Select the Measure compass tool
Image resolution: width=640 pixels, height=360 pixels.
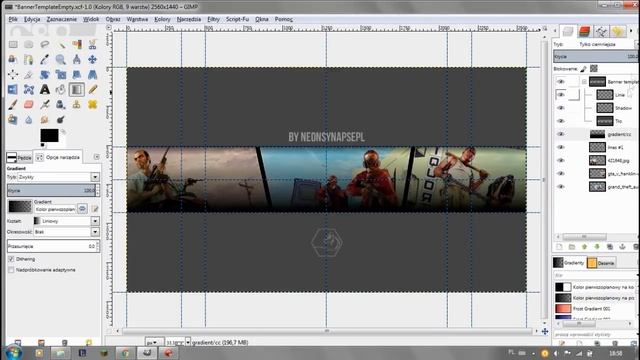(77, 59)
